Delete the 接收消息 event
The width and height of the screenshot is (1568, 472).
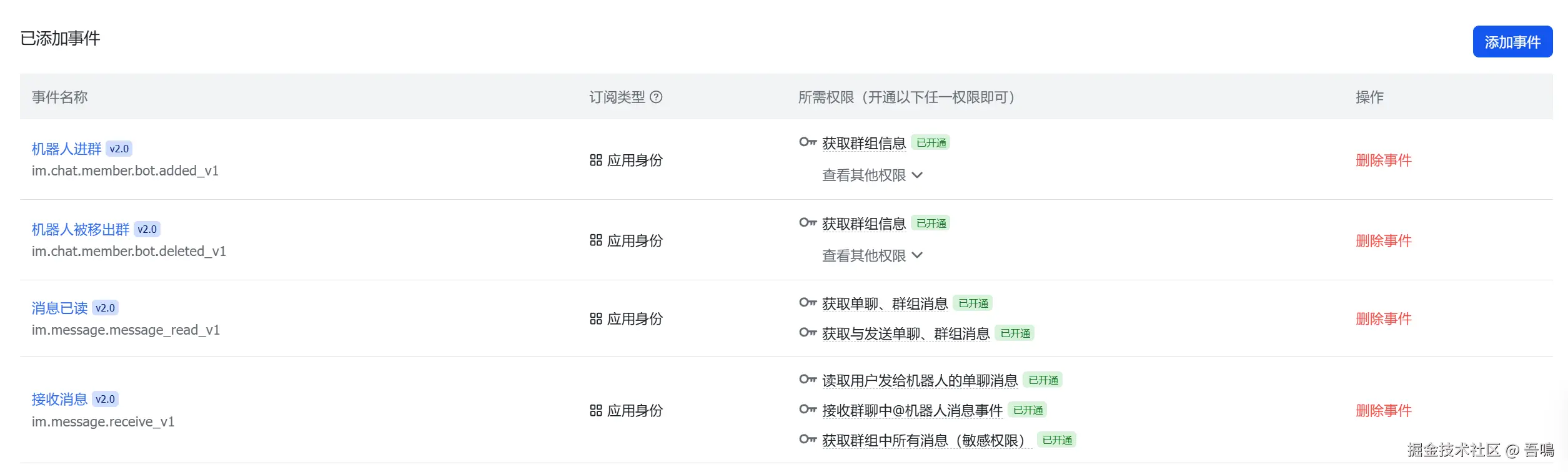point(1383,411)
